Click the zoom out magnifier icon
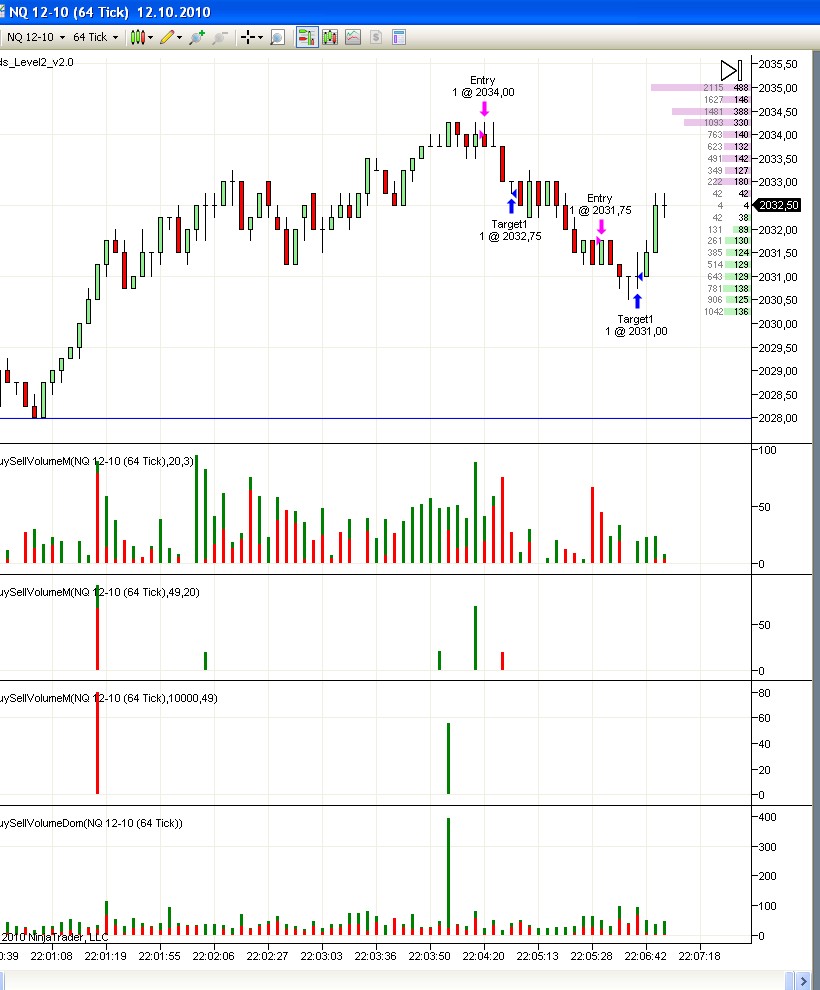Viewport: 820px width, 990px height. pyautogui.click(x=220, y=37)
